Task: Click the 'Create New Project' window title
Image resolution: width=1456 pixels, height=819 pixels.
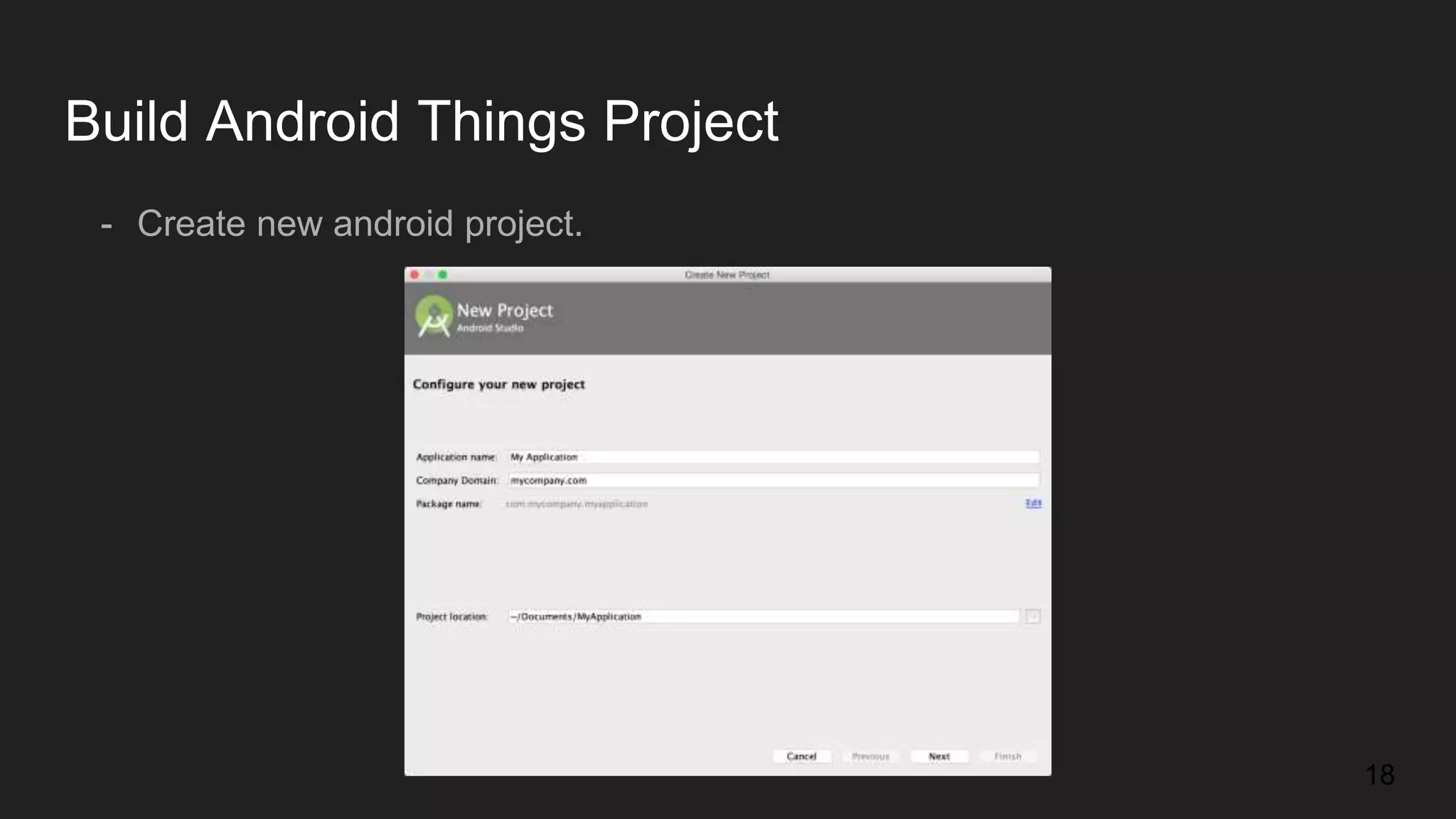Action: point(727,274)
